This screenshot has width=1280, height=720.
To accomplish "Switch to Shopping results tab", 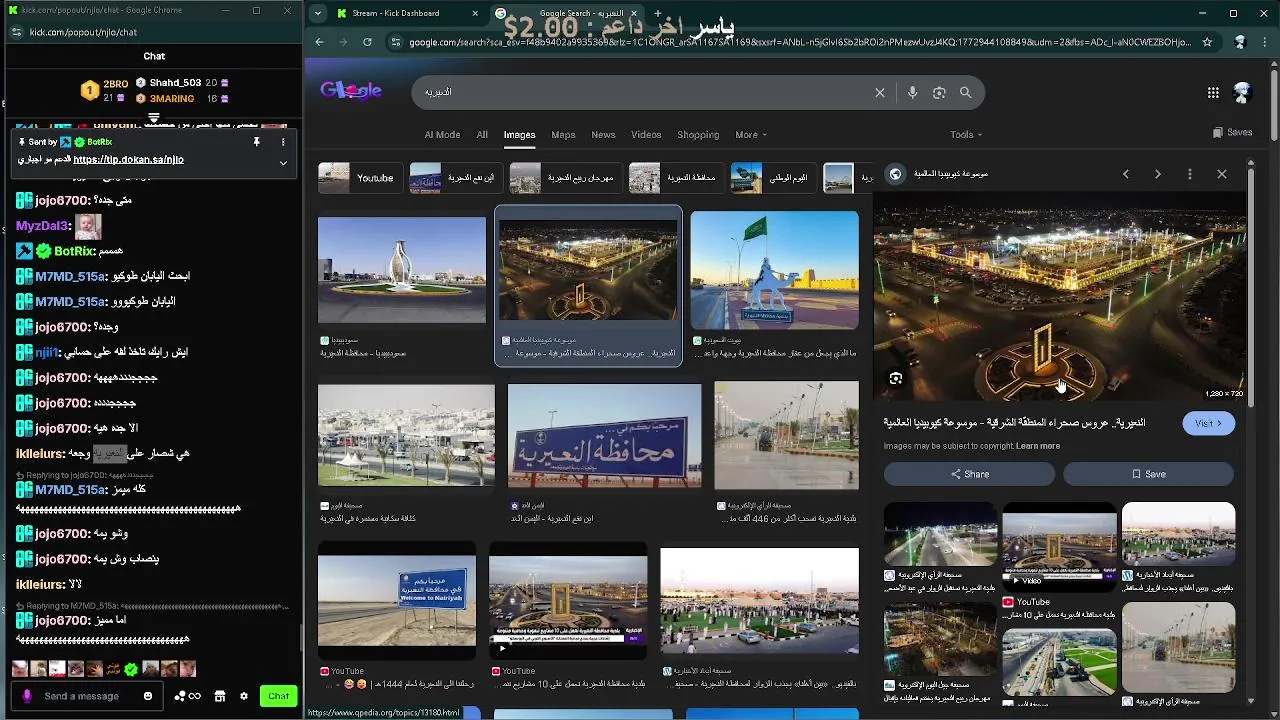I will coord(698,135).
